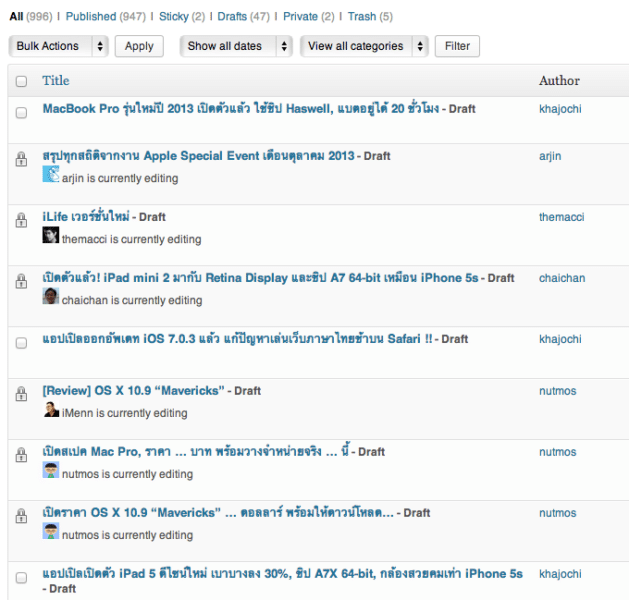Screen dimensions: 629x600
Task: Click nutmos avatar under Mac Pro draft
Action: (51, 470)
